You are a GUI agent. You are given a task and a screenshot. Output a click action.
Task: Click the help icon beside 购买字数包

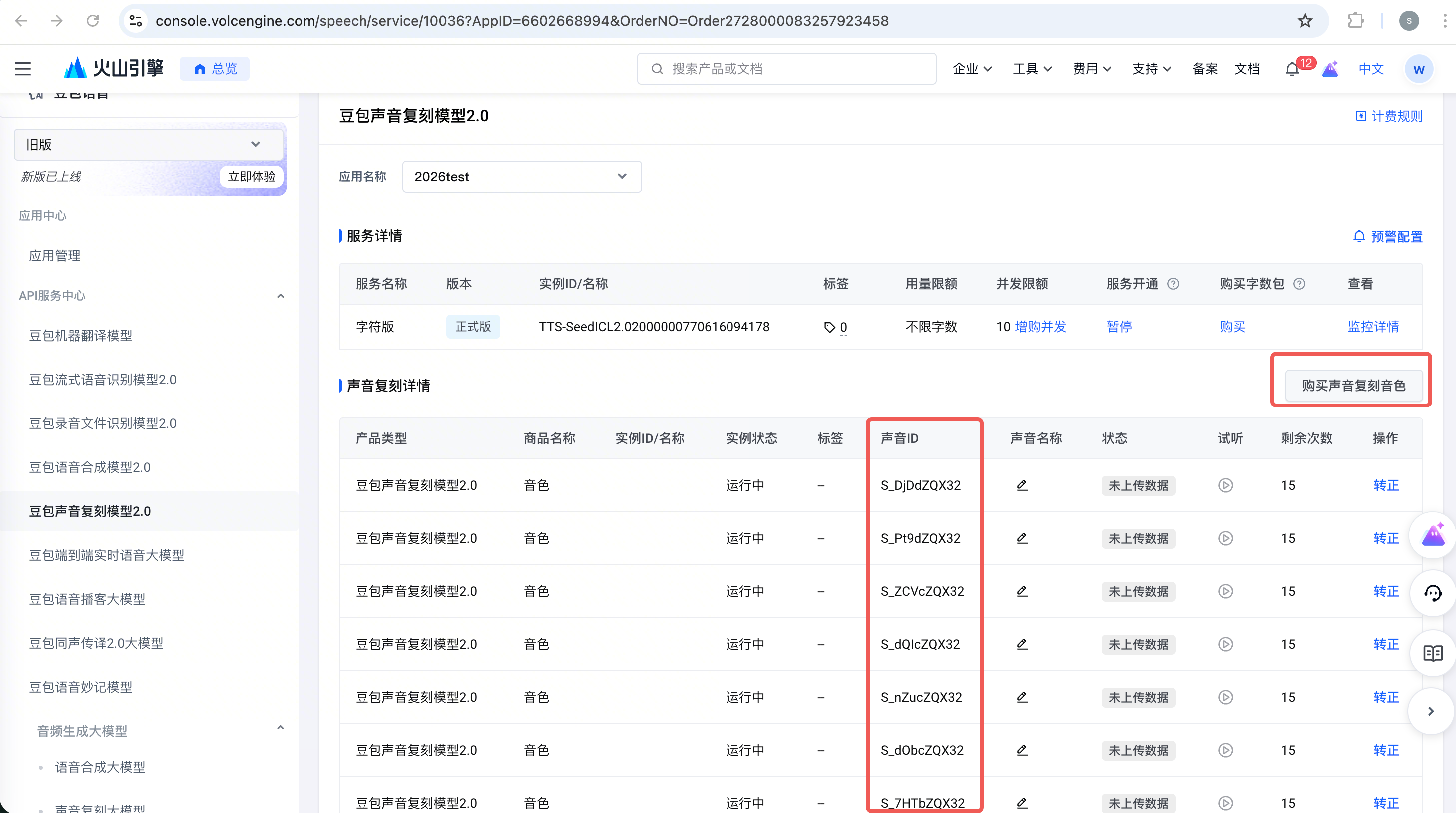pos(1299,284)
